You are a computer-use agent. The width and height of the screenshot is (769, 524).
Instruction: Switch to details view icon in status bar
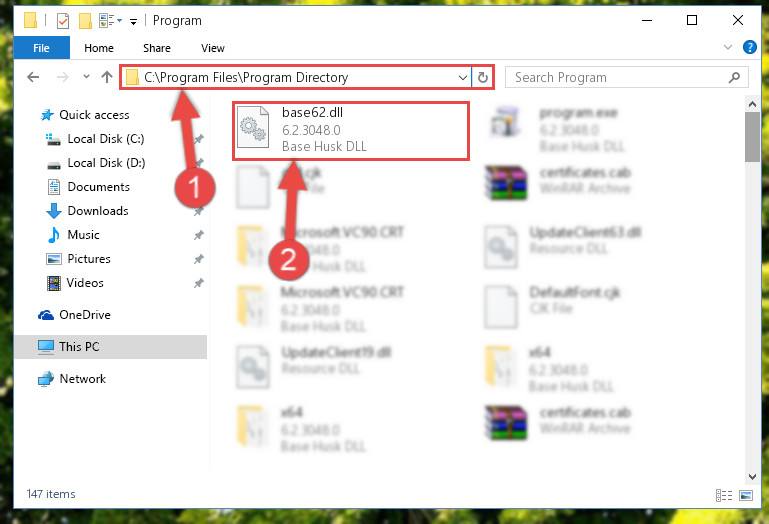pyautogui.click(x=724, y=496)
